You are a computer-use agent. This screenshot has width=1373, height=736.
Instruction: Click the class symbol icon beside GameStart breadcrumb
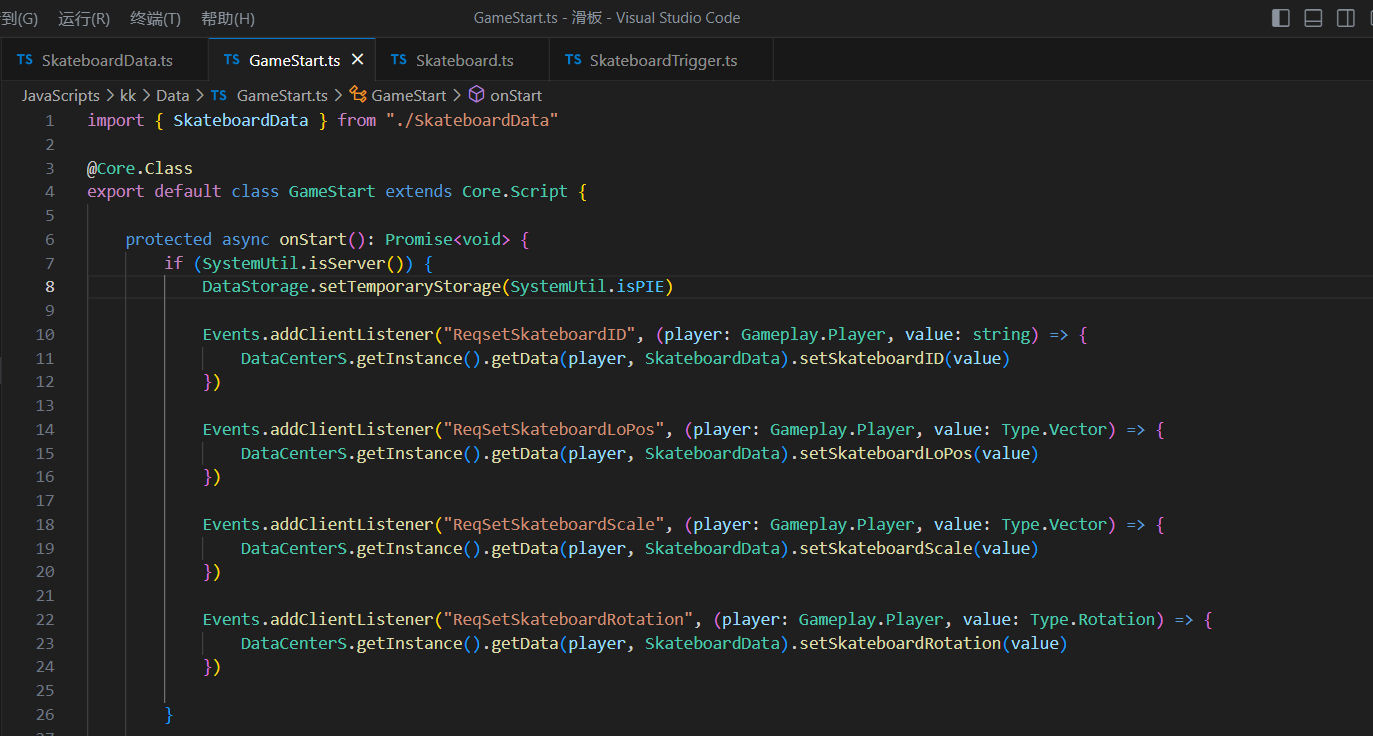[x=358, y=95]
